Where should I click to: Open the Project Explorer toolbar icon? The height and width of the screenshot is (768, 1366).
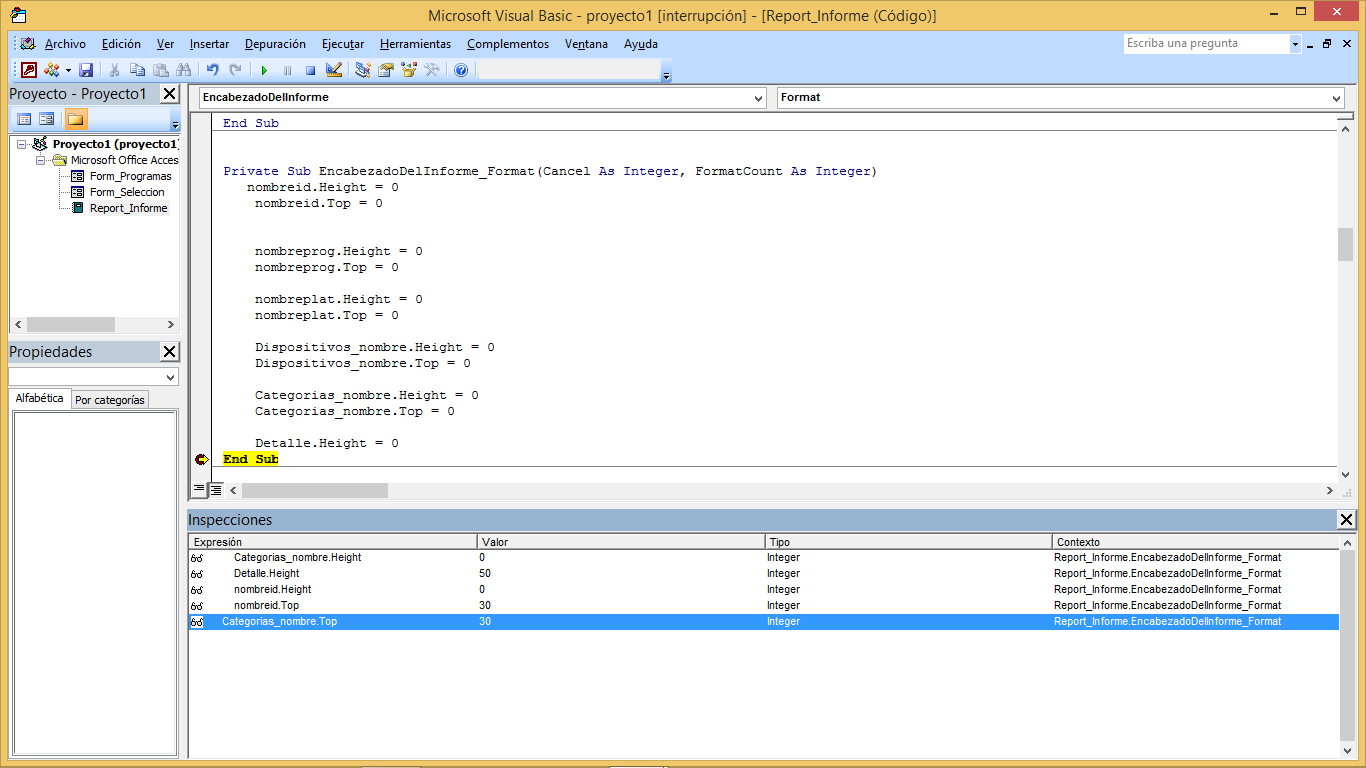click(362, 70)
